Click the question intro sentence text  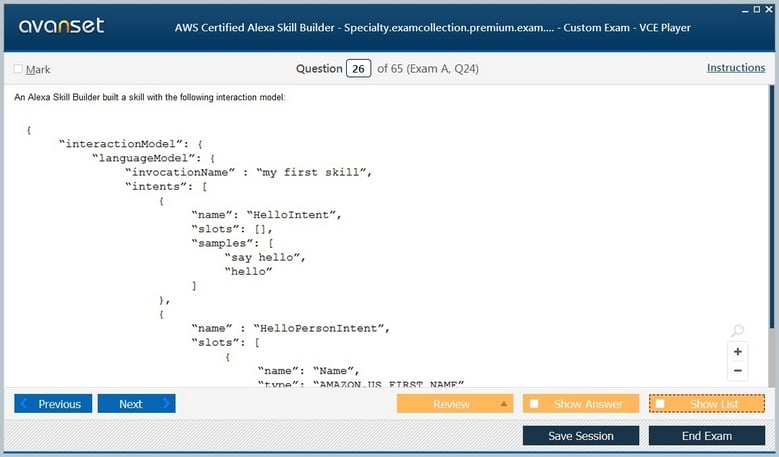[150, 97]
